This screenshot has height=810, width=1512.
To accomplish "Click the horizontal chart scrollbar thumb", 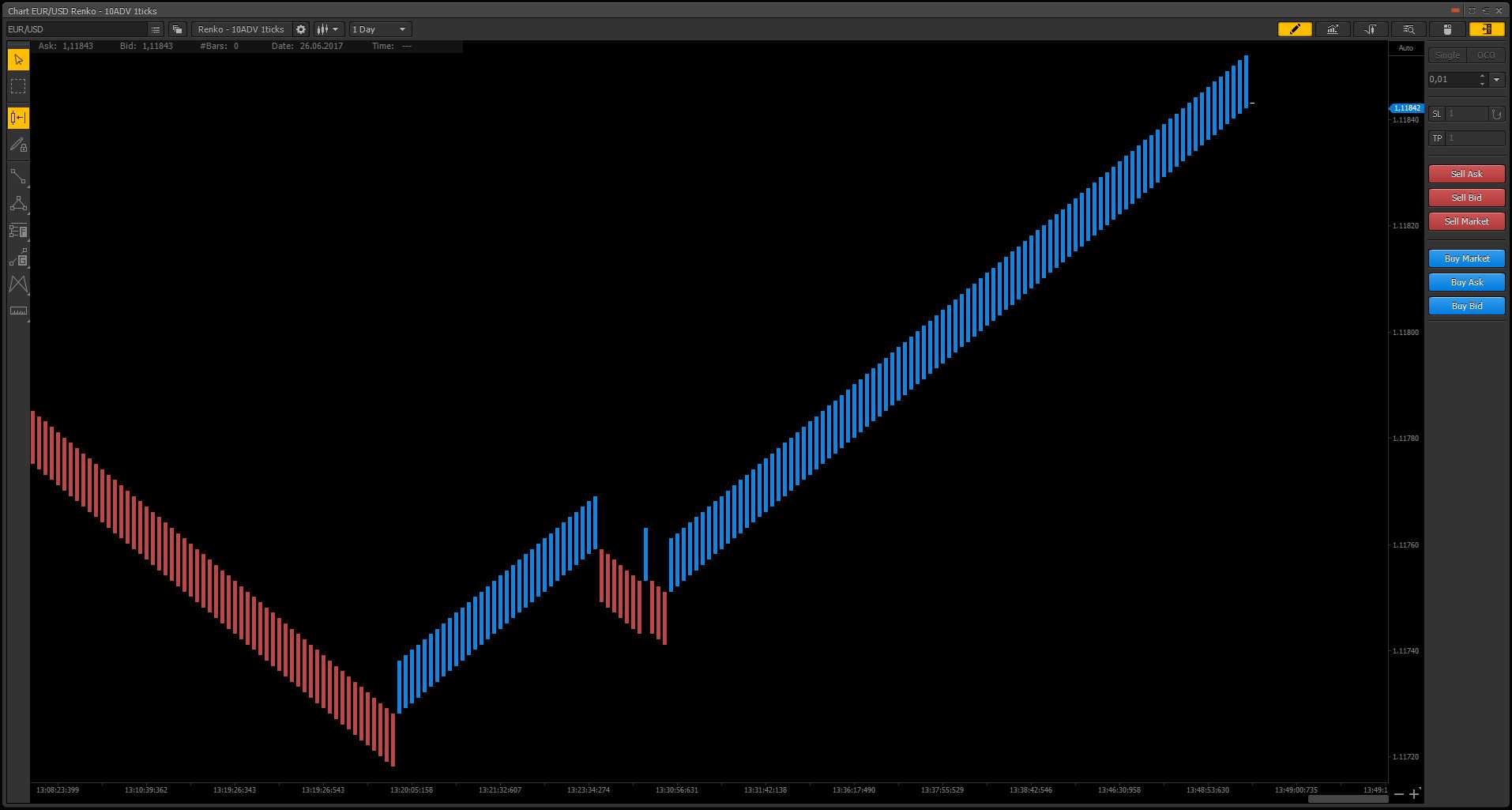I will pos(1348,799).
